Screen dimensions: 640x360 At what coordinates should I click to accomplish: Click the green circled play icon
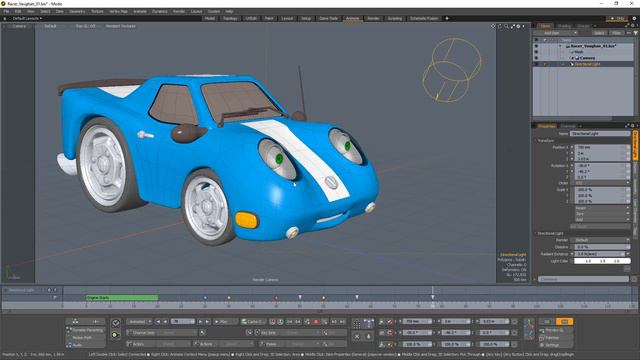click(x=116, y=335)
